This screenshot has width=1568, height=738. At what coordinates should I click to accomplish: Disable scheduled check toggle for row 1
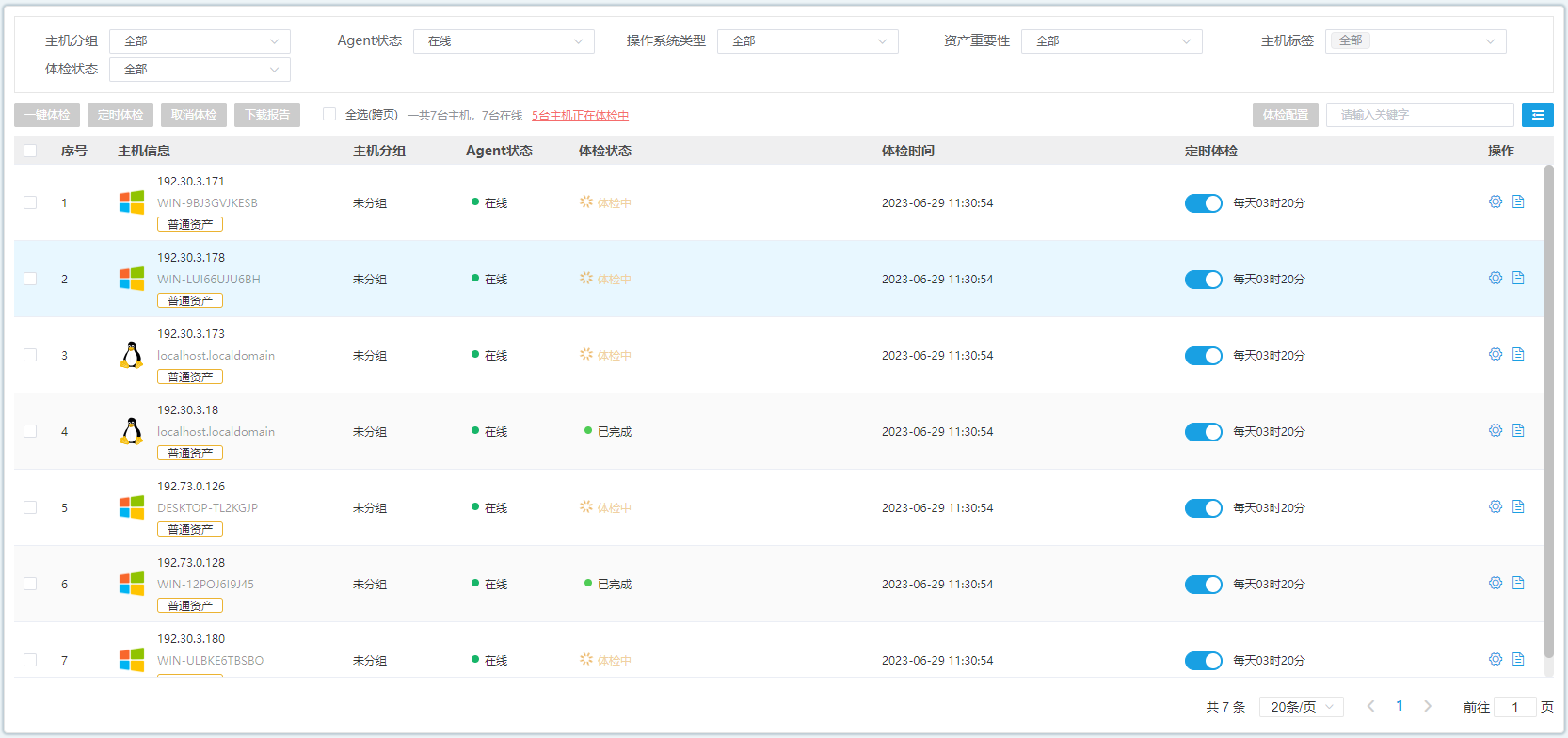point(1203,203)
